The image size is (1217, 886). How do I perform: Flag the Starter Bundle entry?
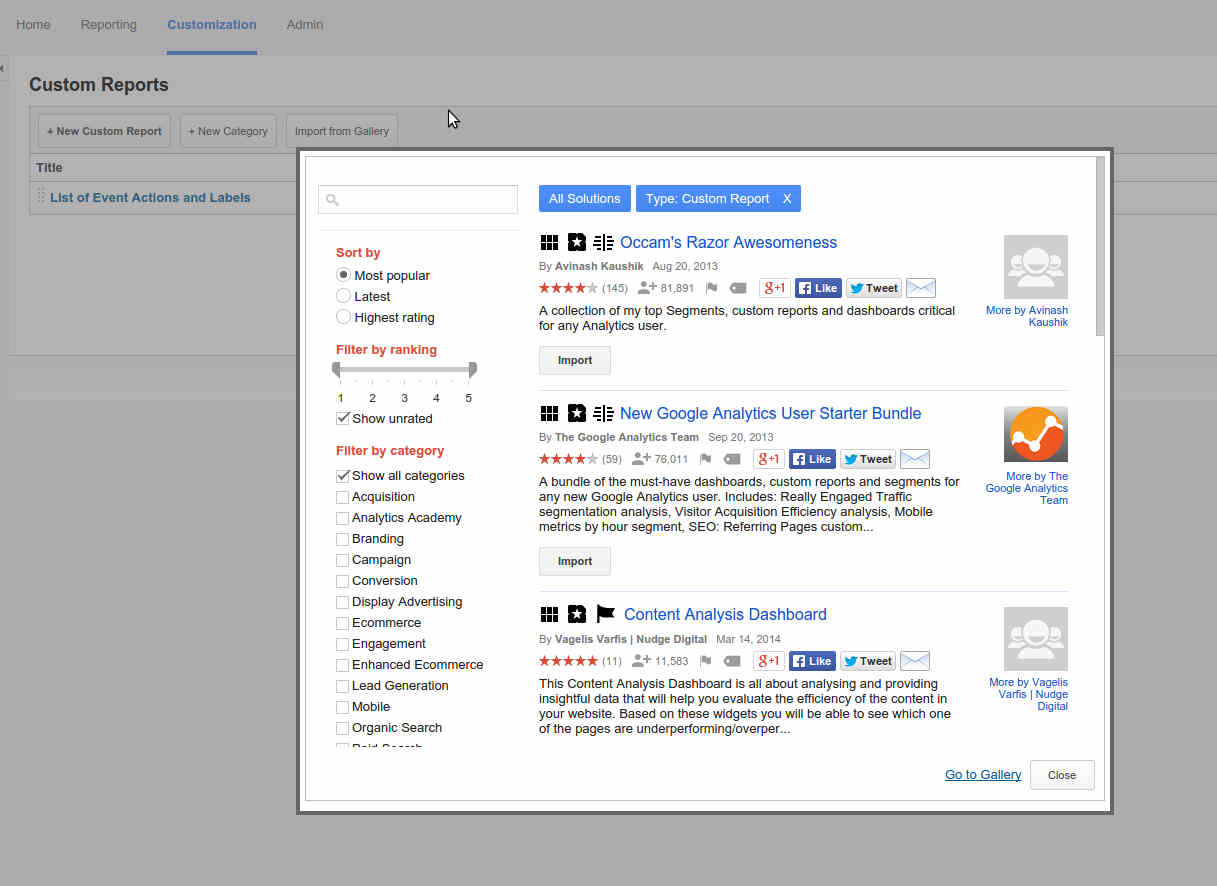coord(705,459)
